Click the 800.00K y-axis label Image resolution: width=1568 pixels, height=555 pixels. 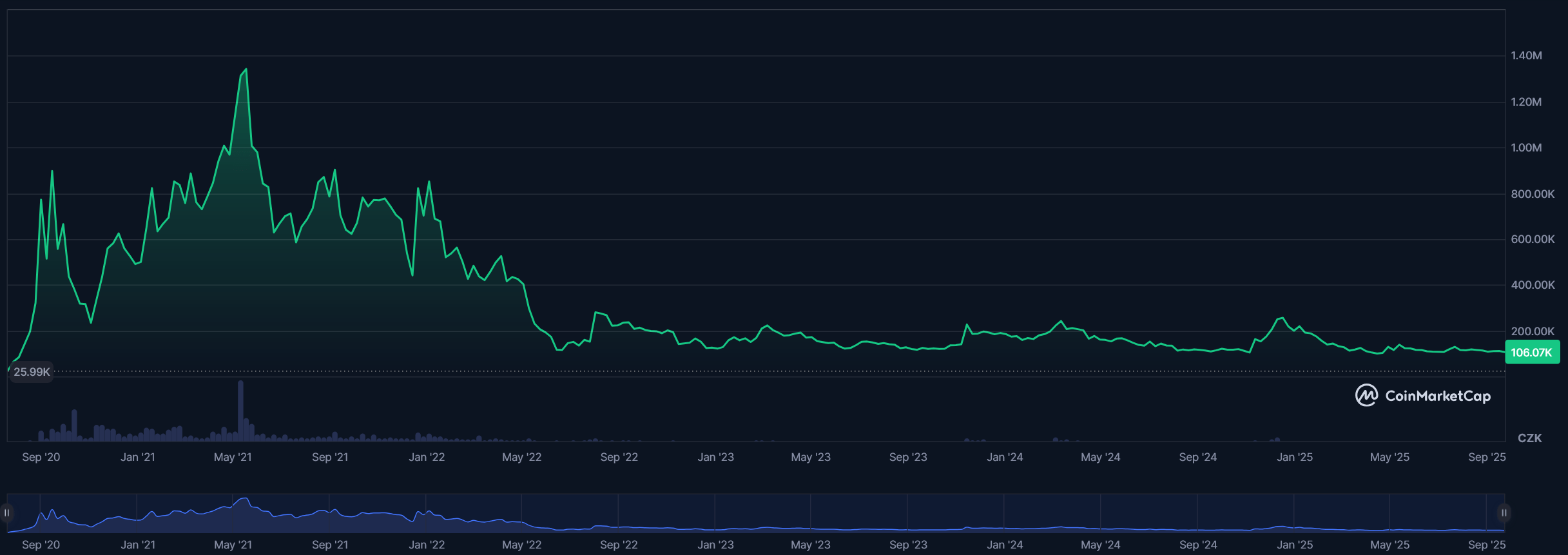click(1533, 194)
